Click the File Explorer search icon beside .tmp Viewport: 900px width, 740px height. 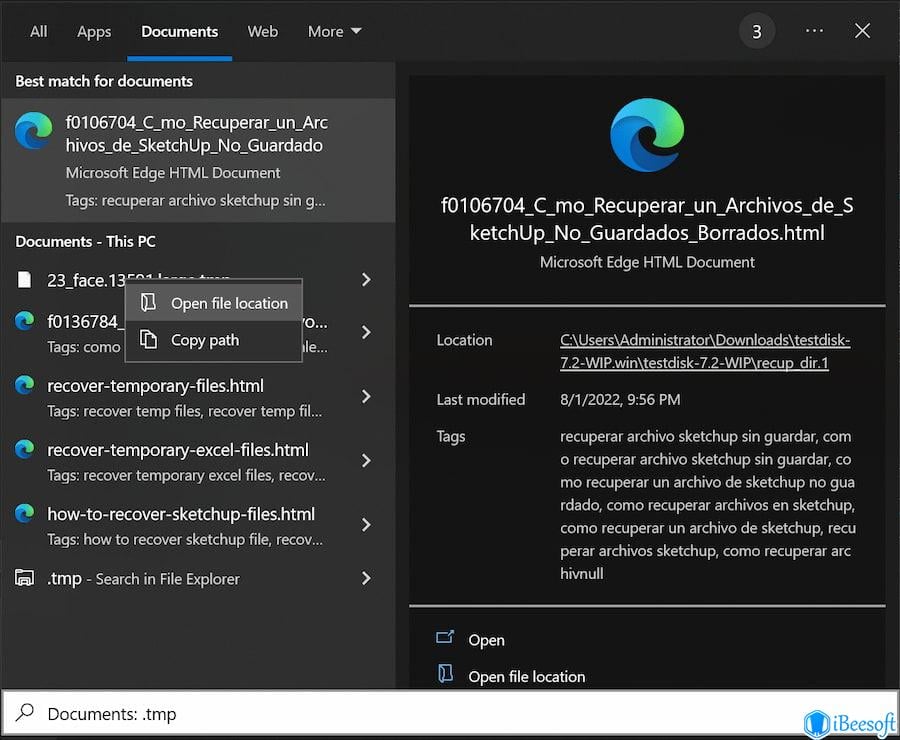(25, 578)
